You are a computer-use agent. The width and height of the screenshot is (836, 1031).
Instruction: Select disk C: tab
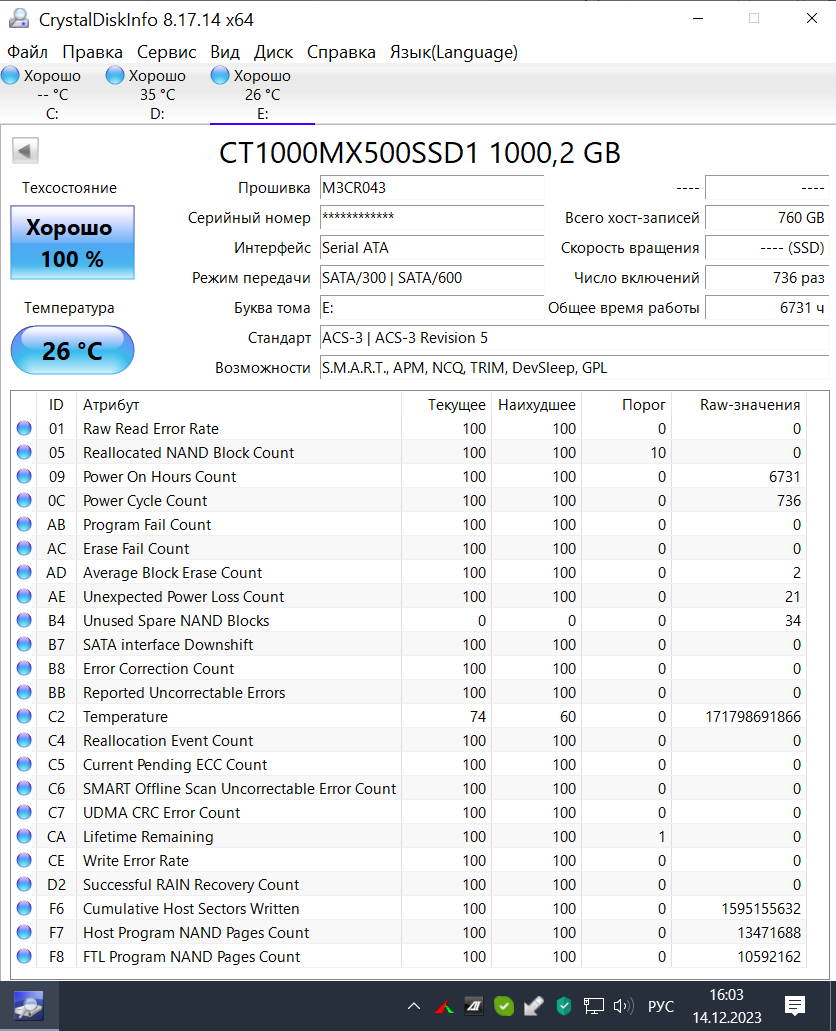[52, 94]
